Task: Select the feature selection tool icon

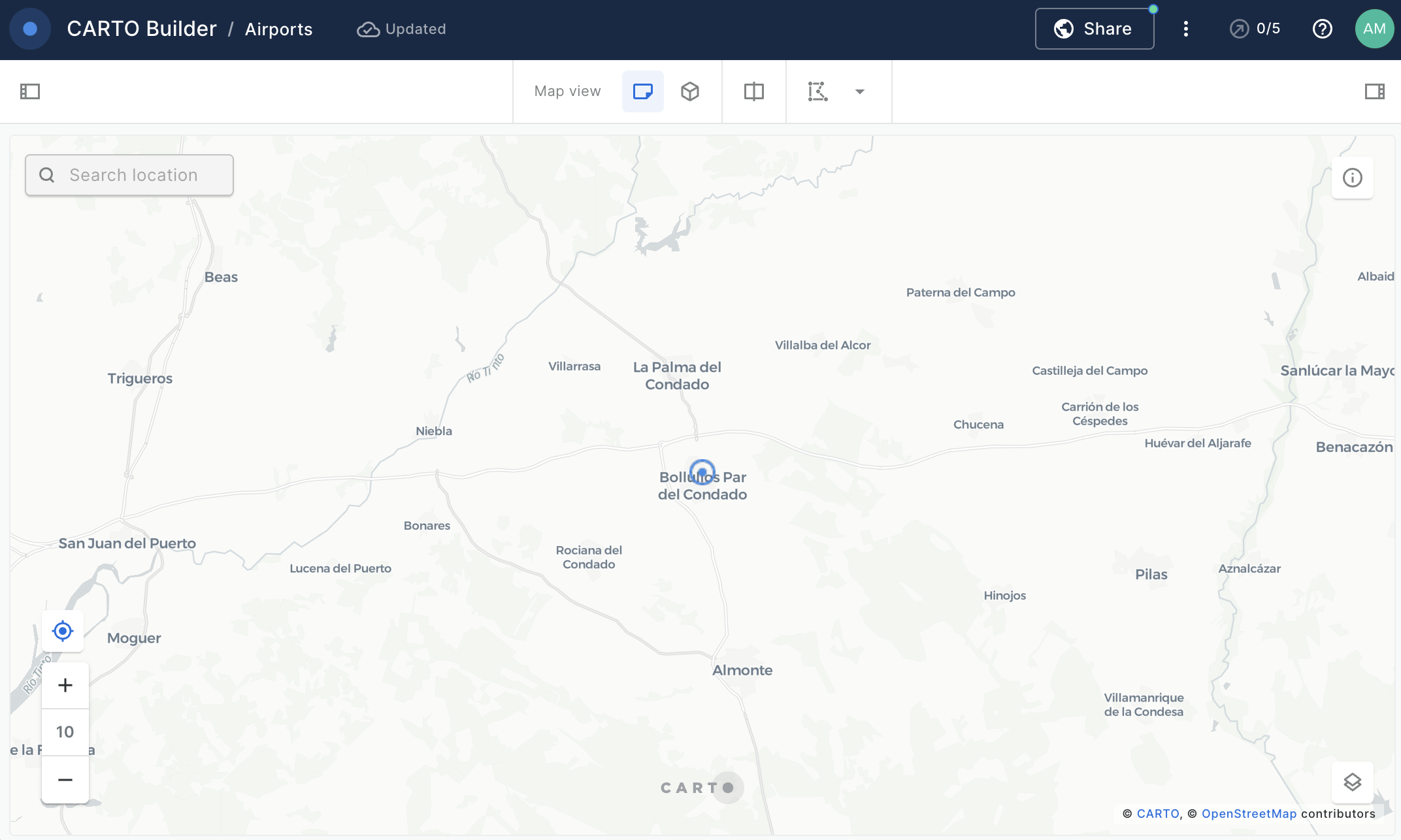Action: click(817, 91)
